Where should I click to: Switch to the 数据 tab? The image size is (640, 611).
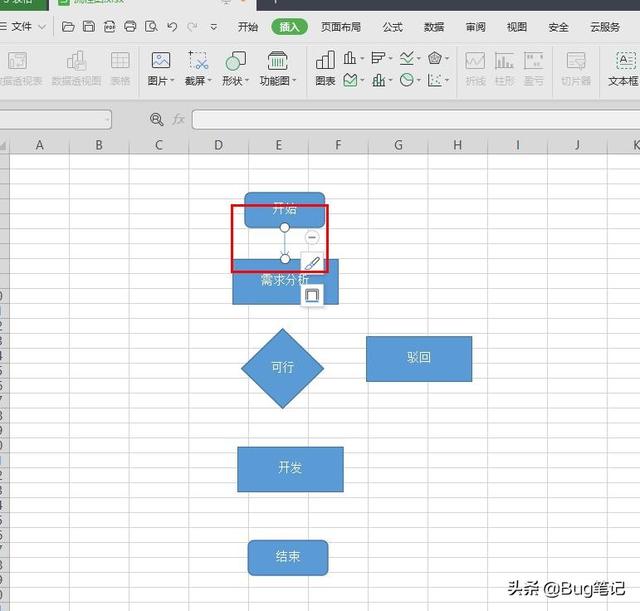(x=434, y=27)
